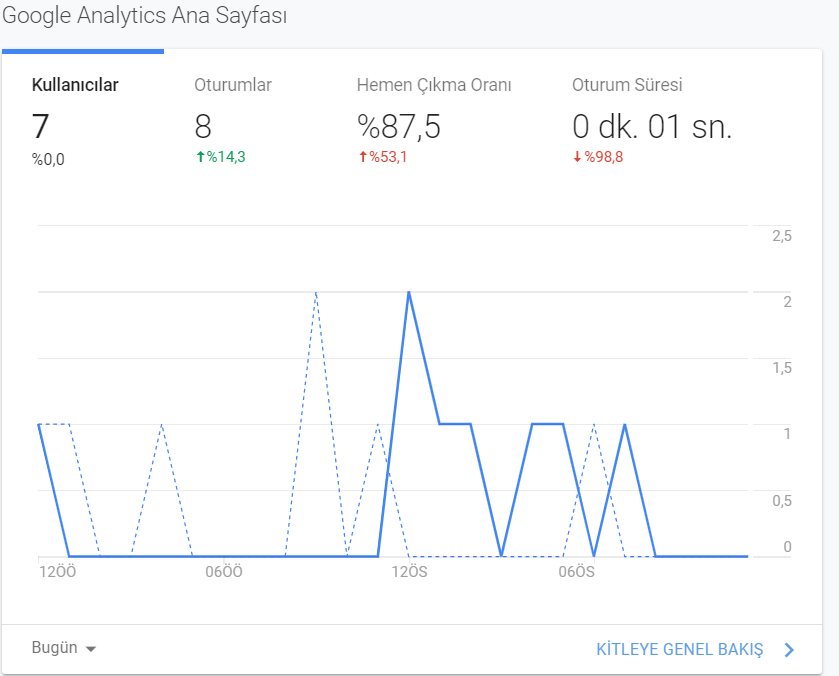The width and height of the screenshot is (839, 676).
Task: Click the 0 dk. 01 sn. duration value
Action: coord(652,127)
